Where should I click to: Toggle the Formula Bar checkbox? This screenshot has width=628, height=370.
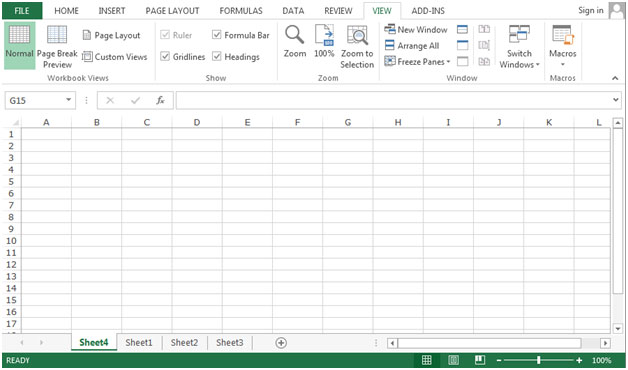(217, 35)
